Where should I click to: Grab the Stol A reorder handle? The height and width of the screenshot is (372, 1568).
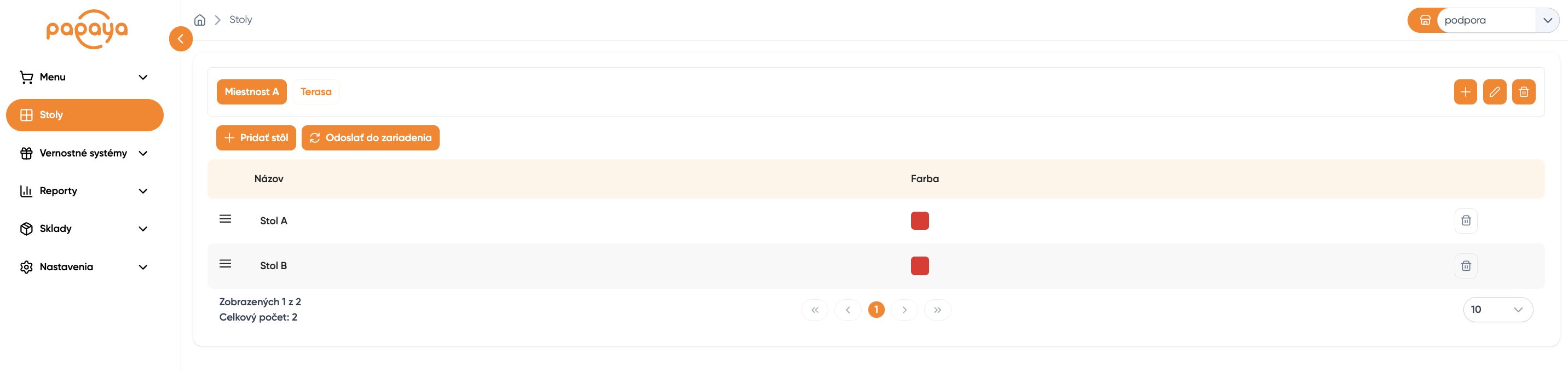pos(225,219)
